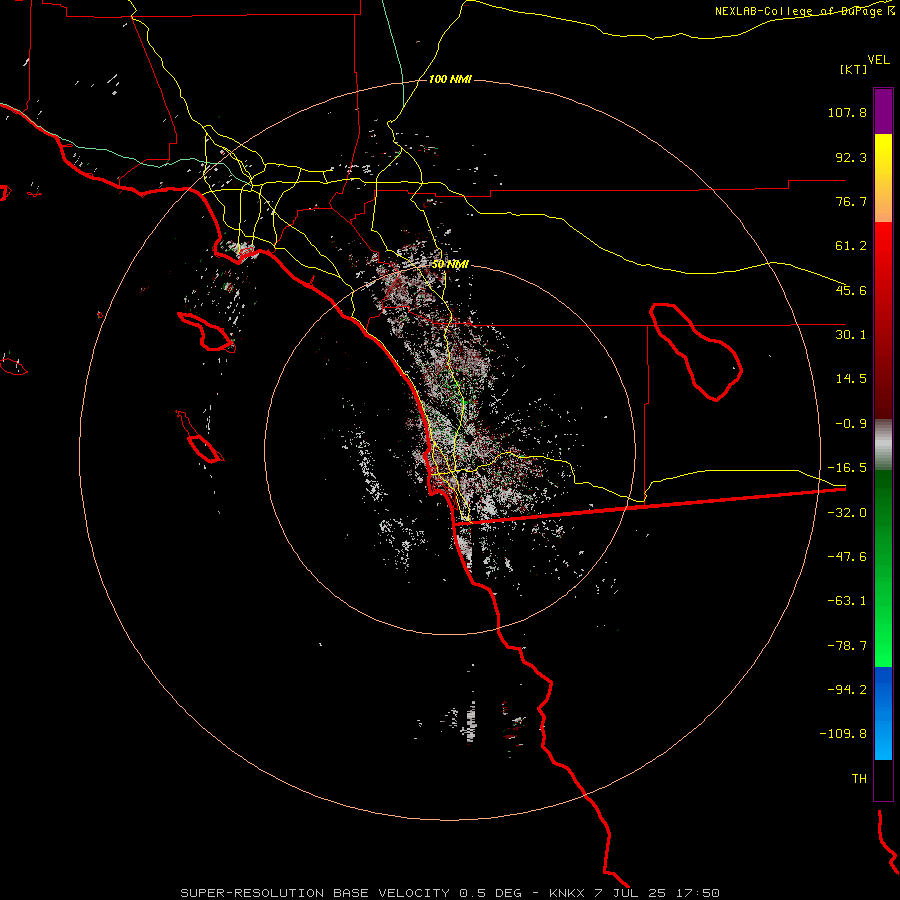This screenshot has width=900, height=900.
Task: Click the Super-Resolution Base Velocity caption
Action: 450,893
